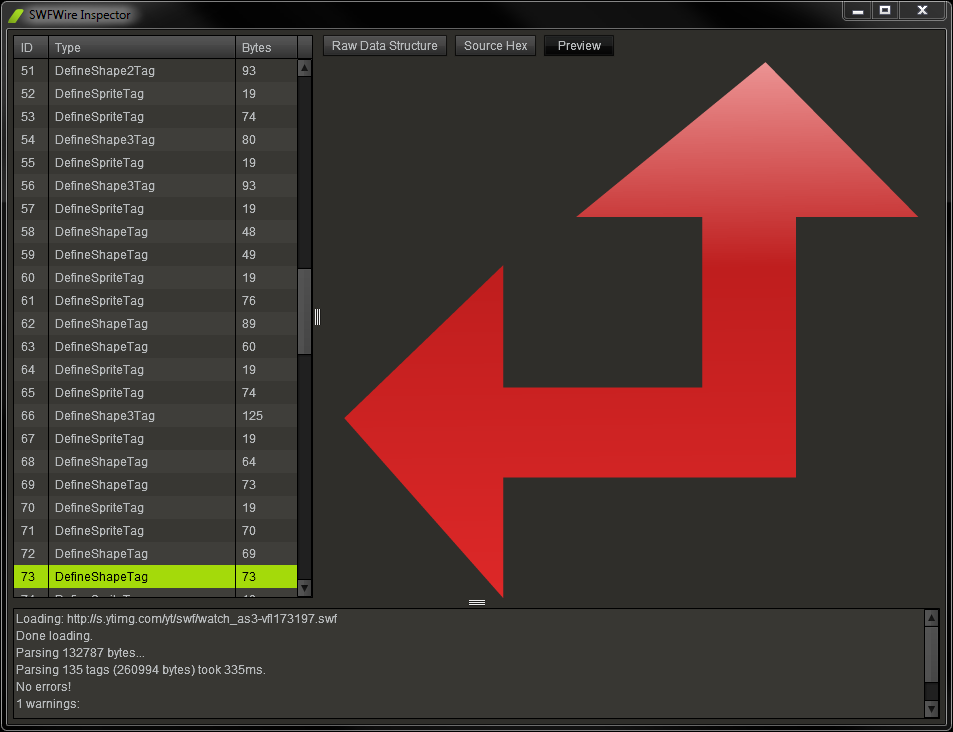The image size is (953, 732).
Task: Select the Preview tab
Action: click(579, 46)
